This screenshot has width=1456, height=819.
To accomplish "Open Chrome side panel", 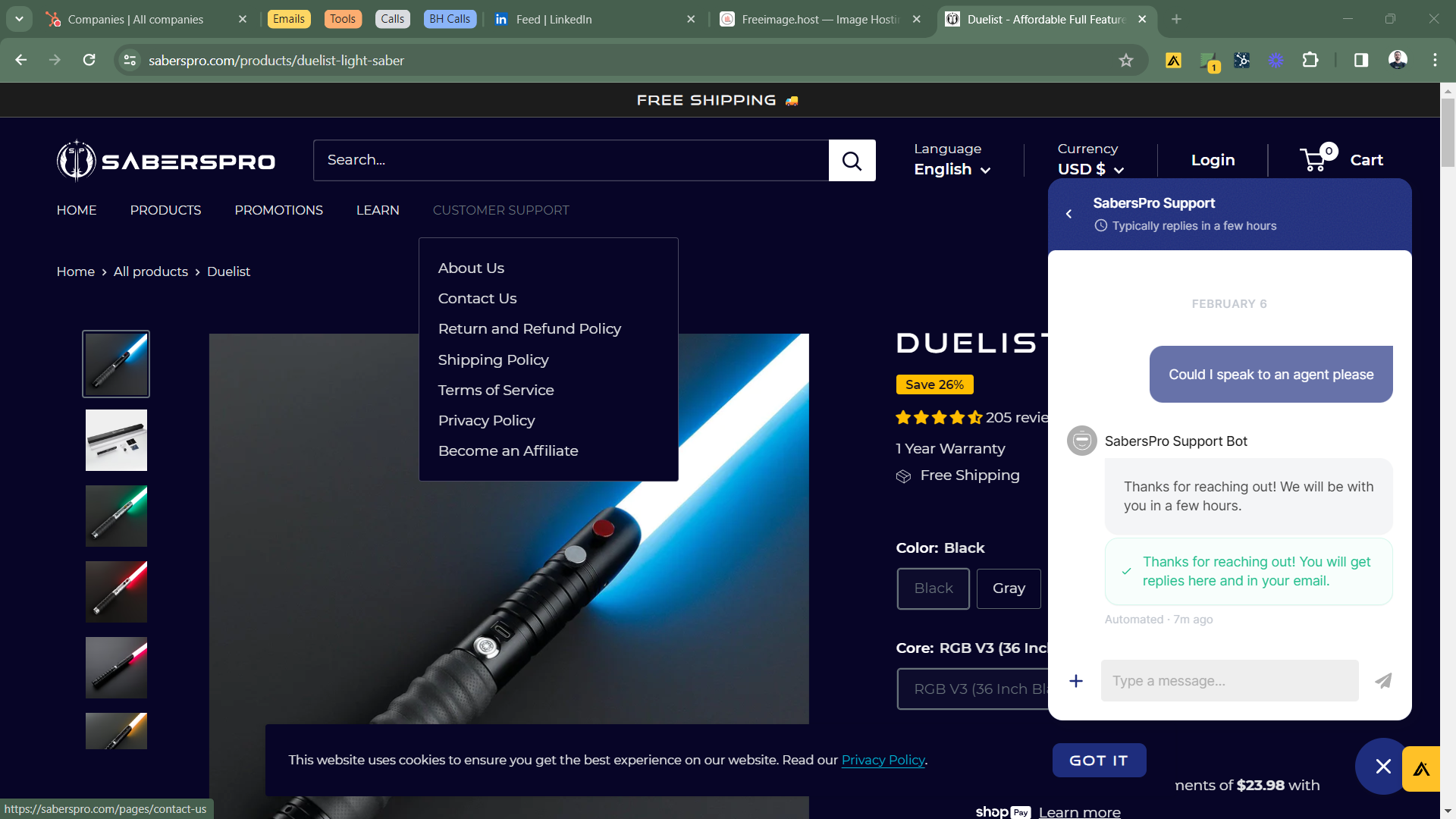I will pyautogui.click(x=1361, y=60).
